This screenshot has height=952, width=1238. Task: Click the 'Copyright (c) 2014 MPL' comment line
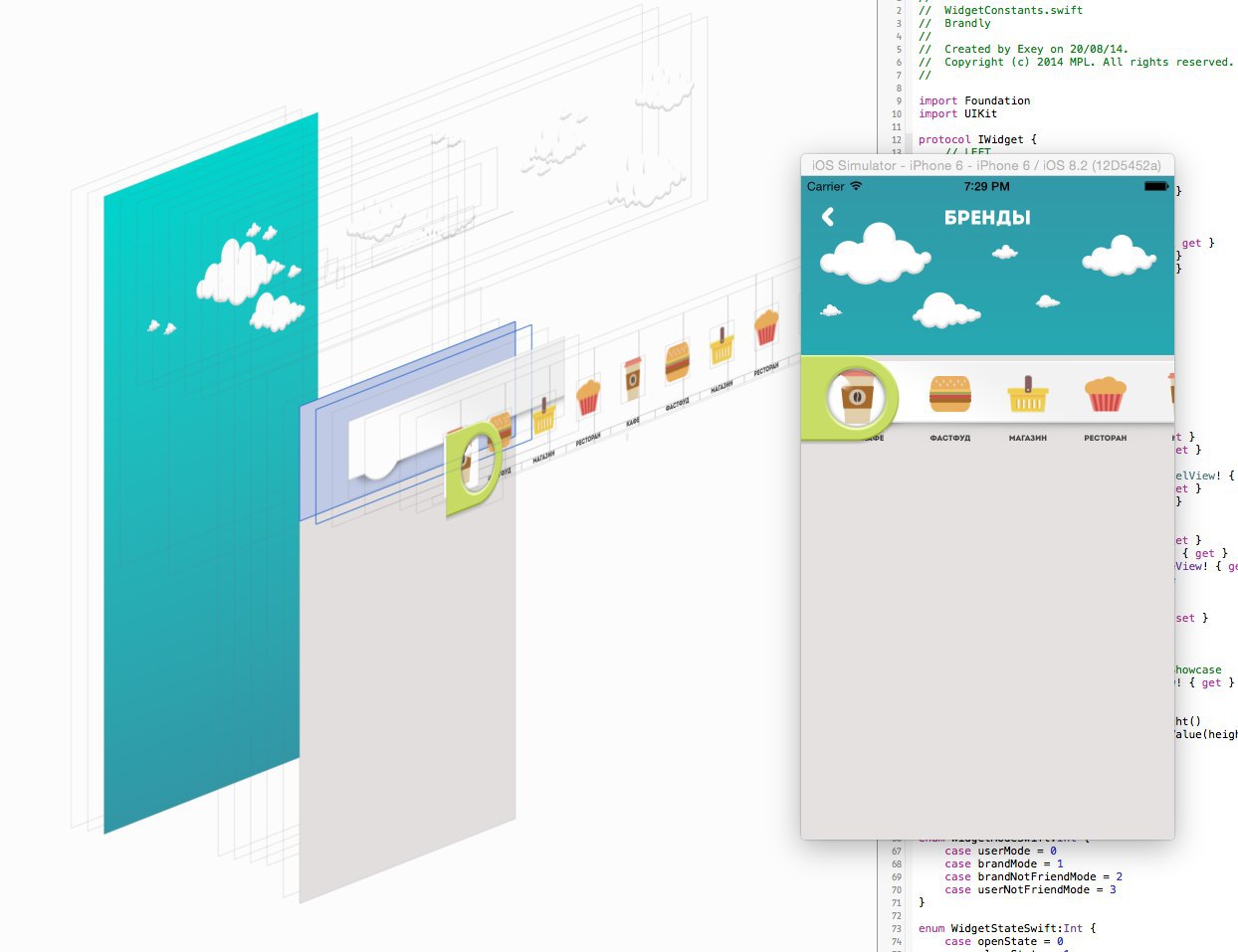[x=1076, y=62]
